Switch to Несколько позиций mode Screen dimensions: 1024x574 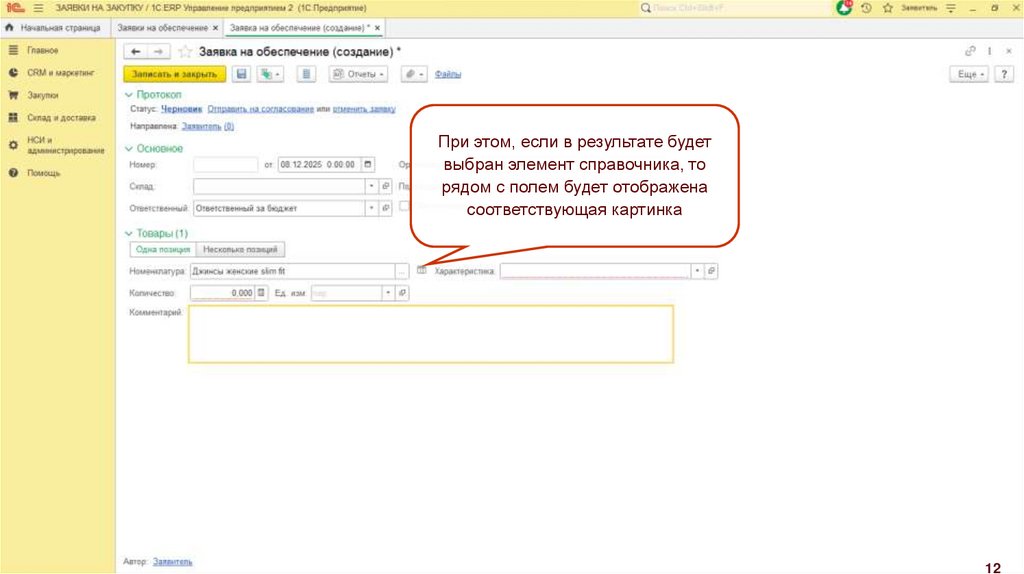pyautogui.click(x=241, y=250)
